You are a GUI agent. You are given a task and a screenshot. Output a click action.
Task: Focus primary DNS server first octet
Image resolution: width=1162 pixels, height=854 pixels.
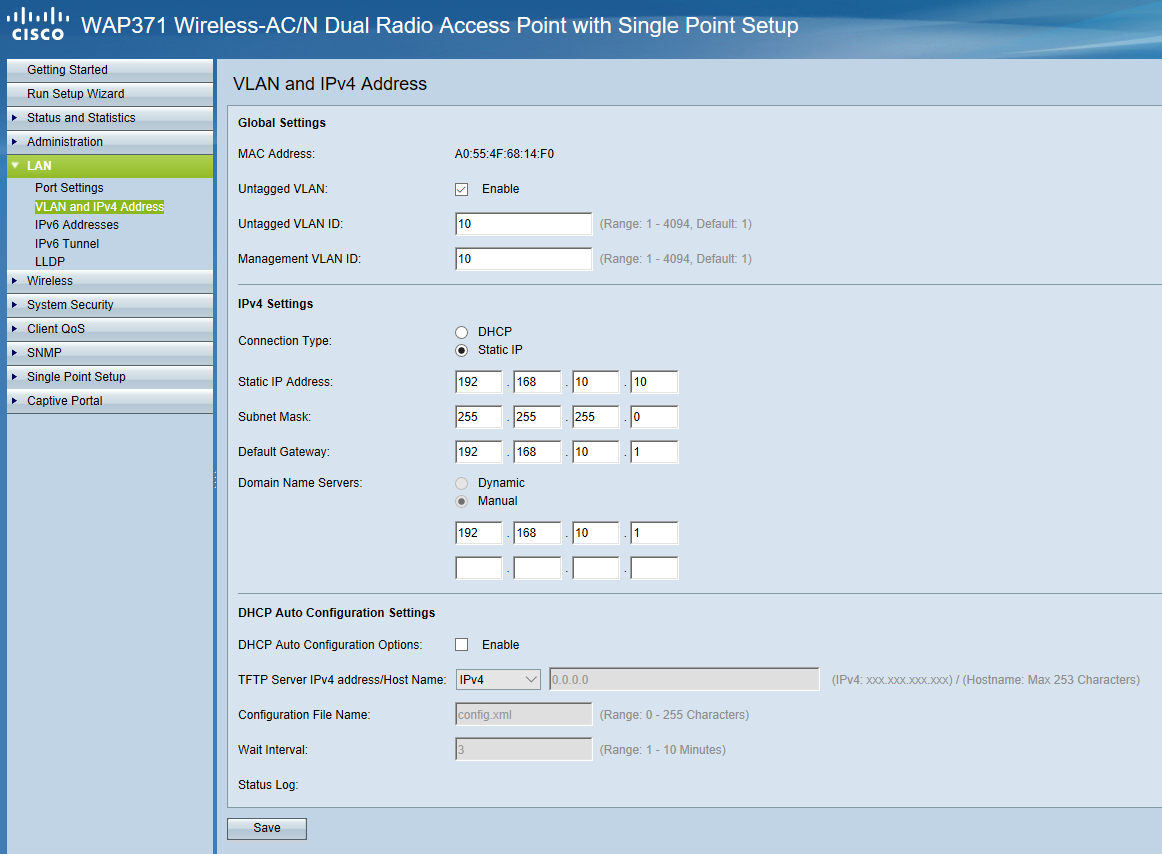tap(479, 533)
